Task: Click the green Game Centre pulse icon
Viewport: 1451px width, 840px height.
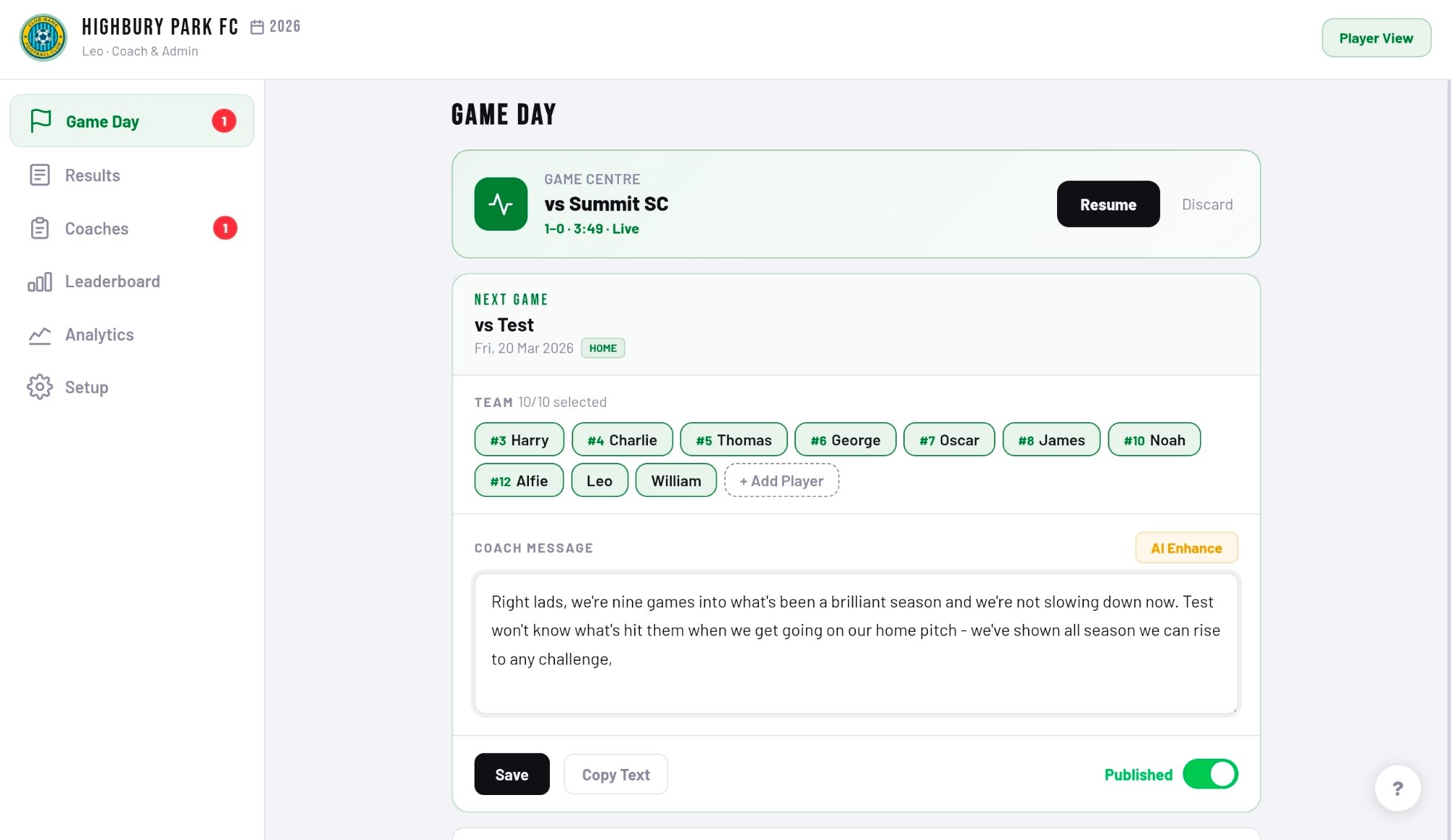Action: tap(501, 204)
